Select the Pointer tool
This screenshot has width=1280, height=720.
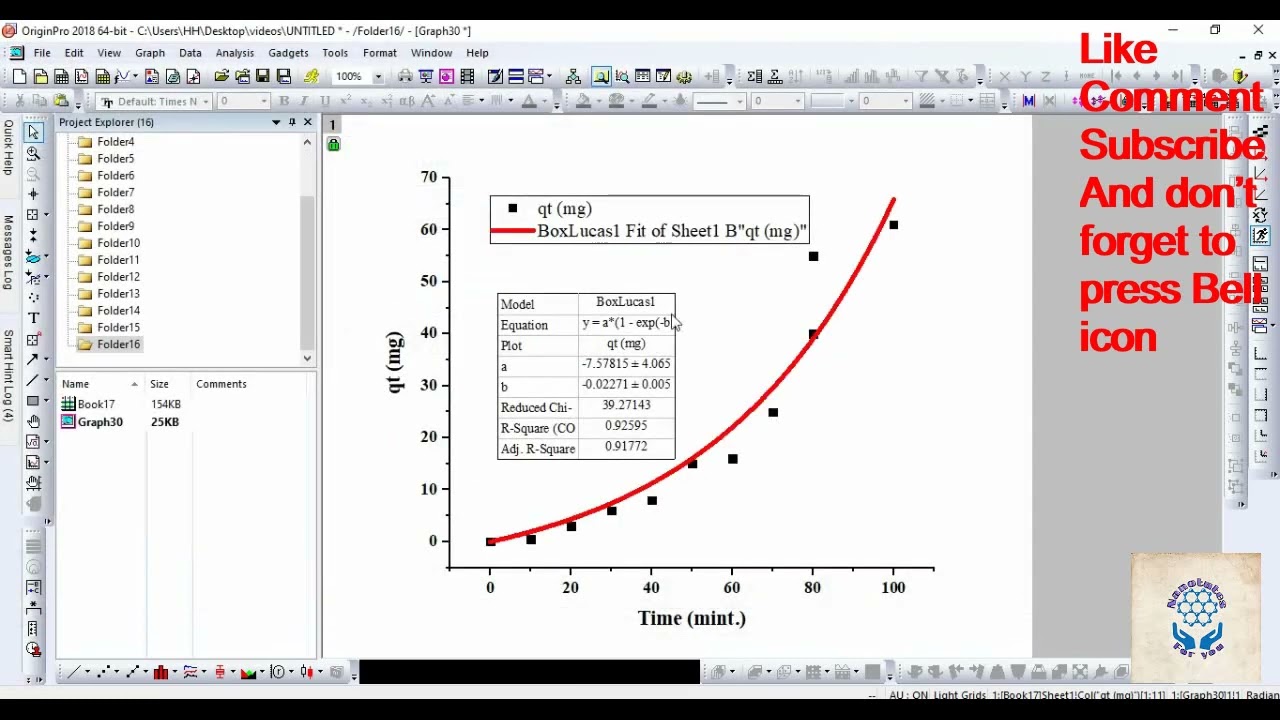[33, 131]
